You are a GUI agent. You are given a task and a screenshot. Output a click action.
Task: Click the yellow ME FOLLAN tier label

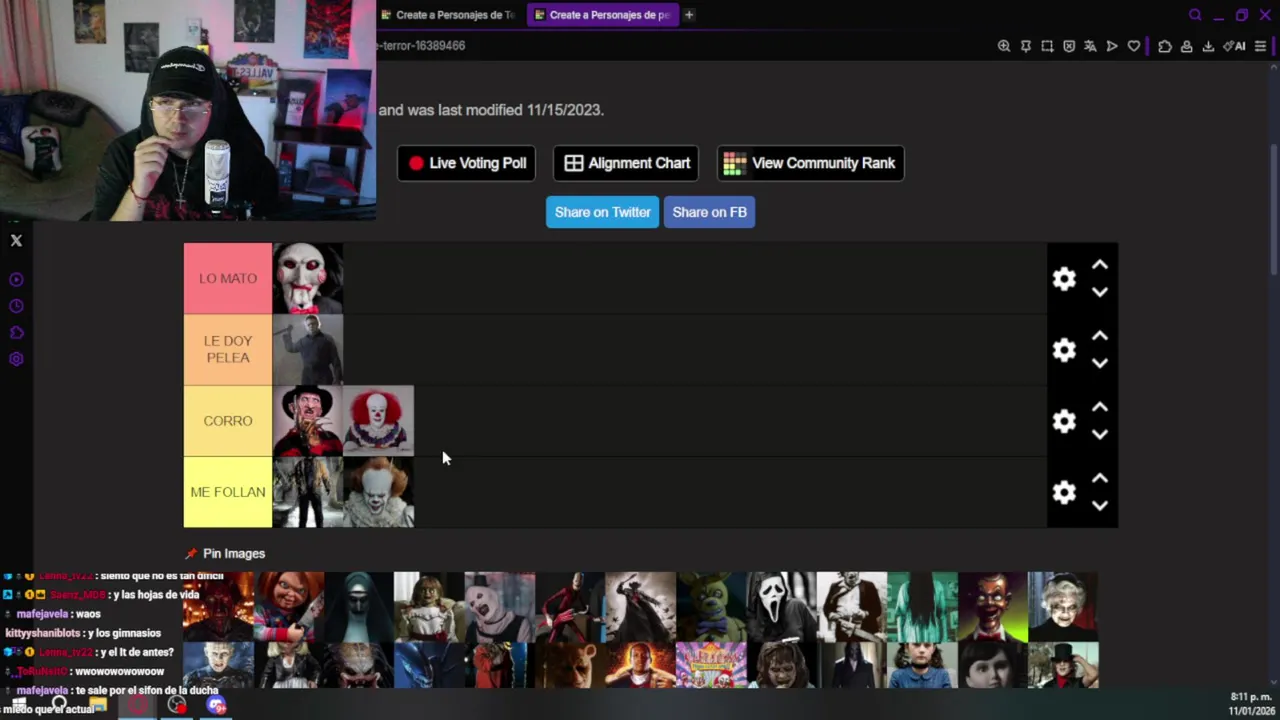click(228, 492)
